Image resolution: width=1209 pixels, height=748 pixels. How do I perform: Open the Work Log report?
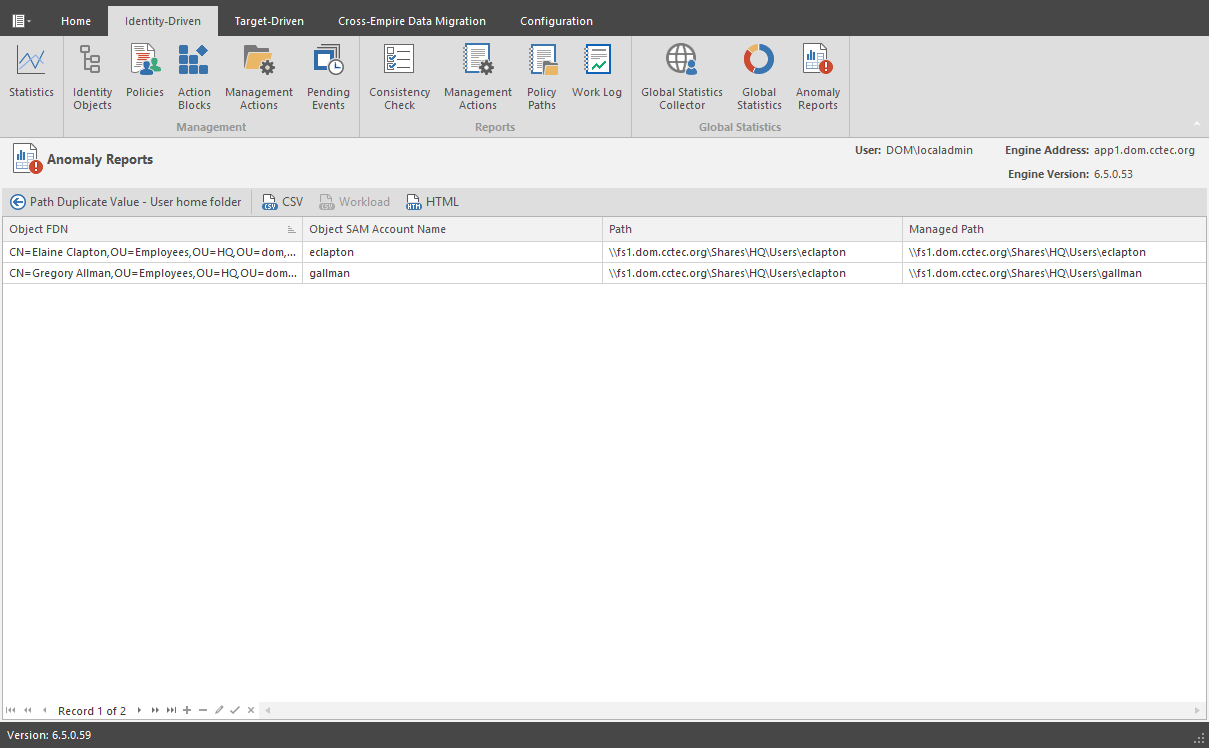pos(597,73)
